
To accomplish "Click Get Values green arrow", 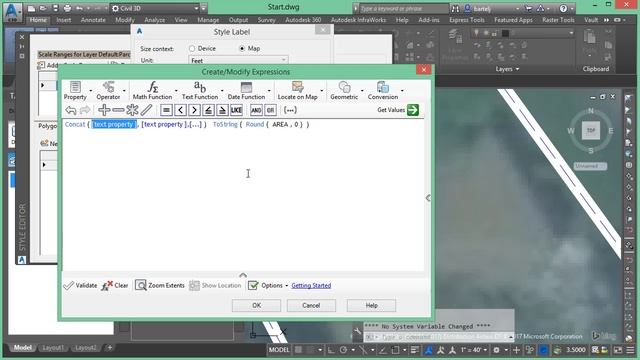I will (413, 110).
